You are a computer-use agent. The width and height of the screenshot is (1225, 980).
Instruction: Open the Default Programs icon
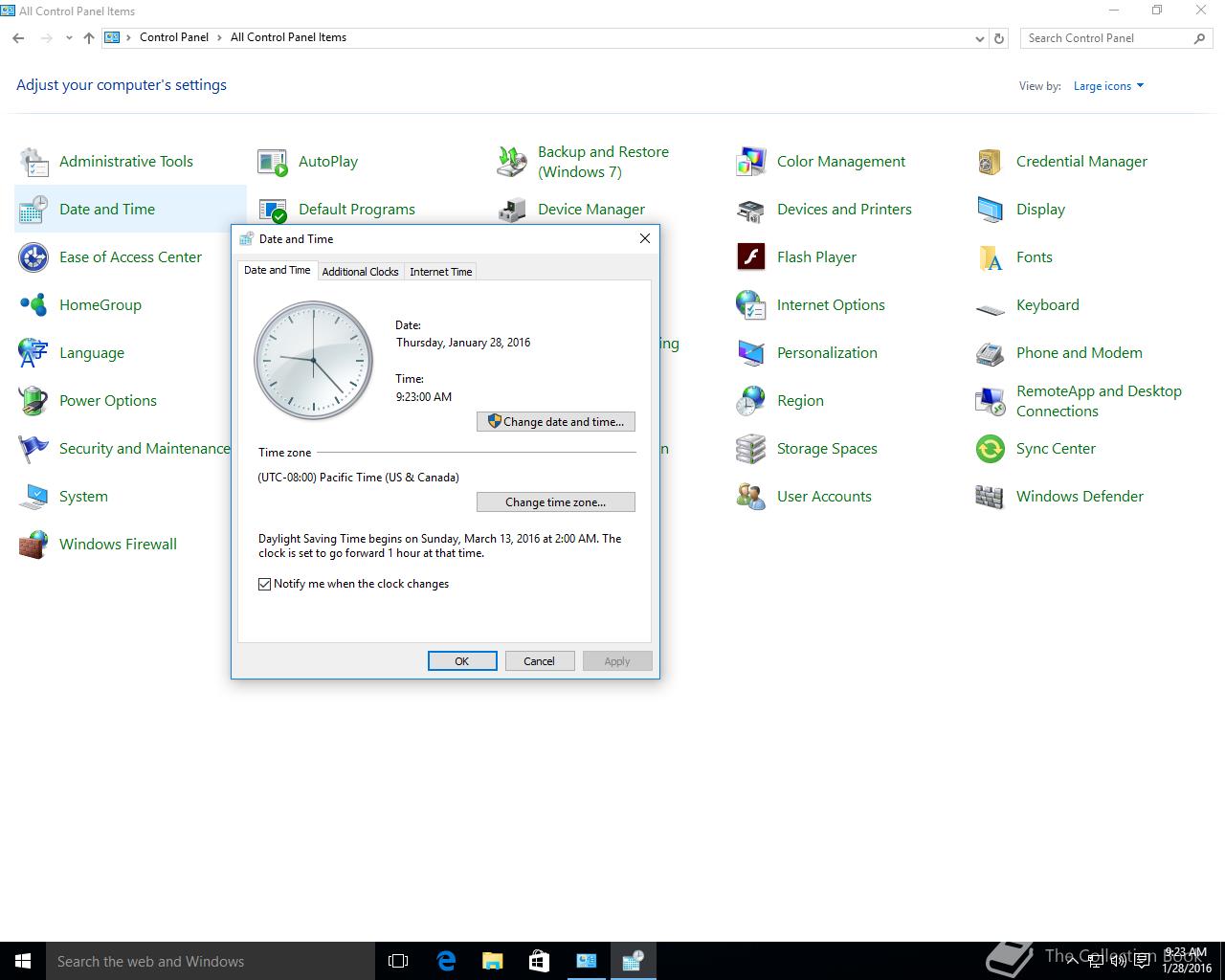point(273,210)
